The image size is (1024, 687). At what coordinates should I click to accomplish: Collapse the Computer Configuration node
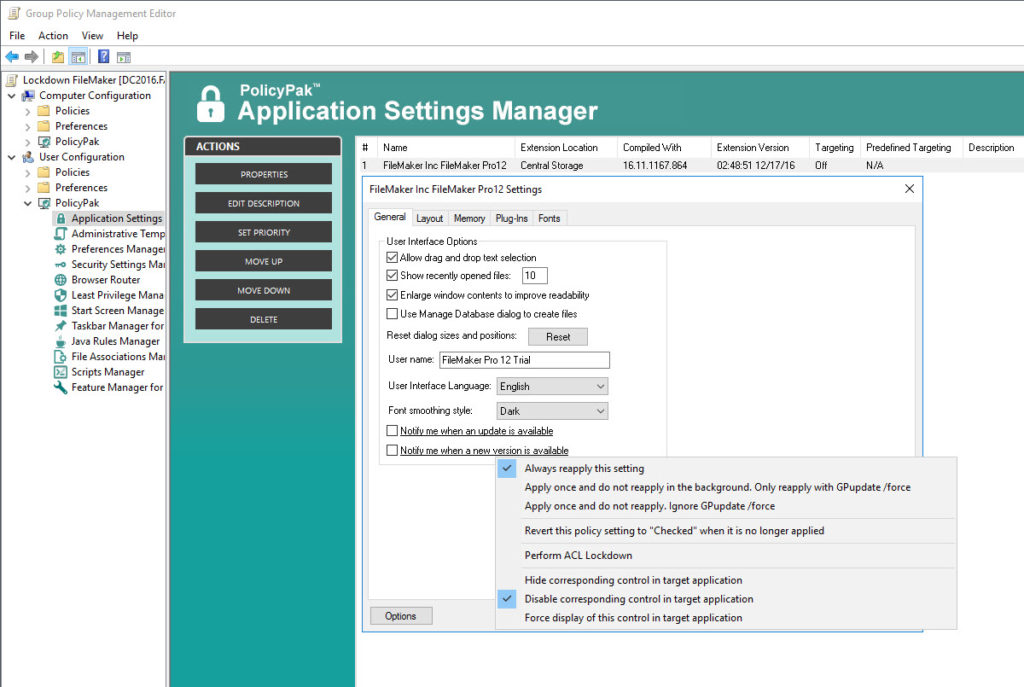point(12,95)
